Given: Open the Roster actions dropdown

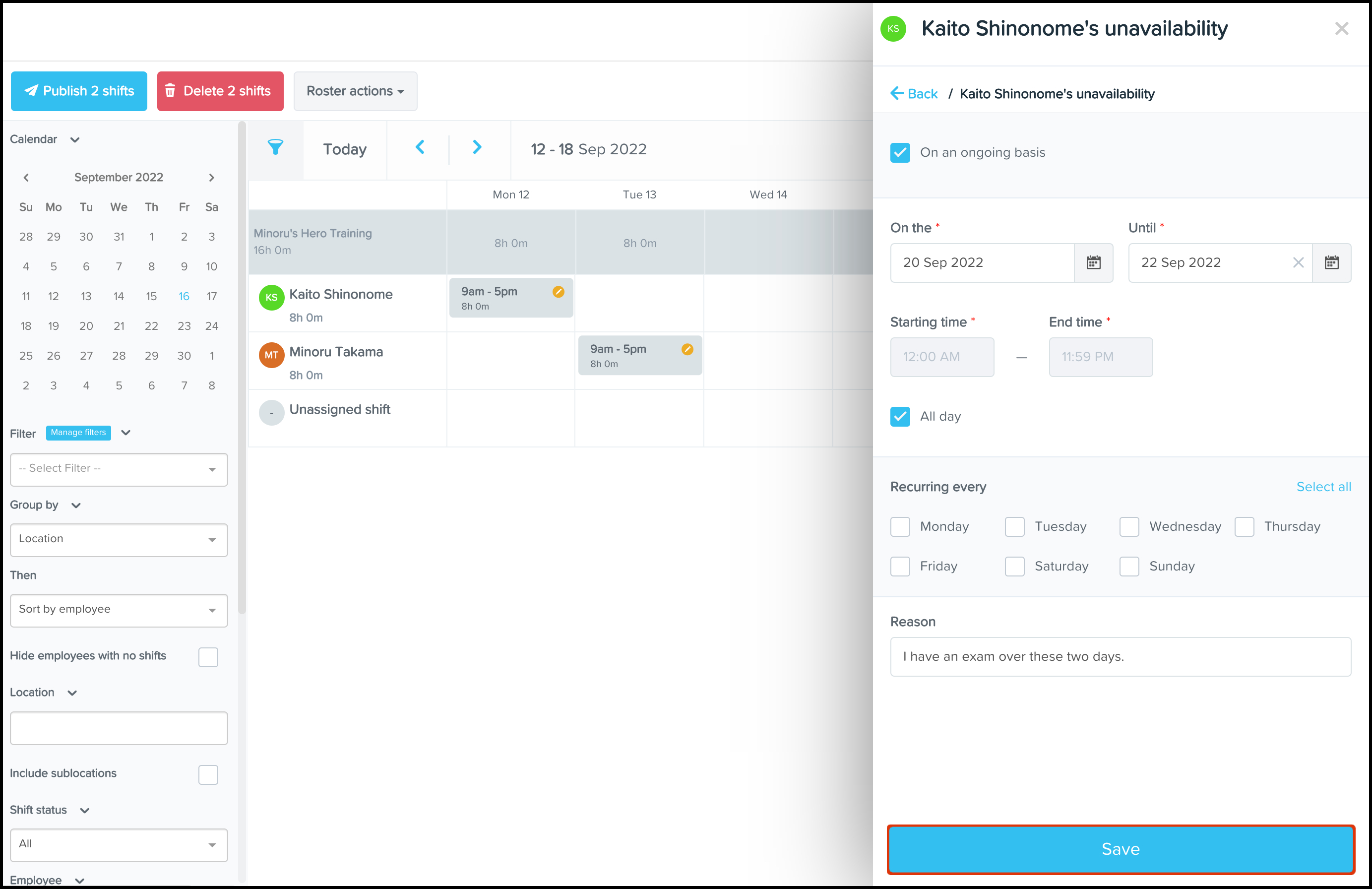Looking at the screenshot, I should (355, 91).
